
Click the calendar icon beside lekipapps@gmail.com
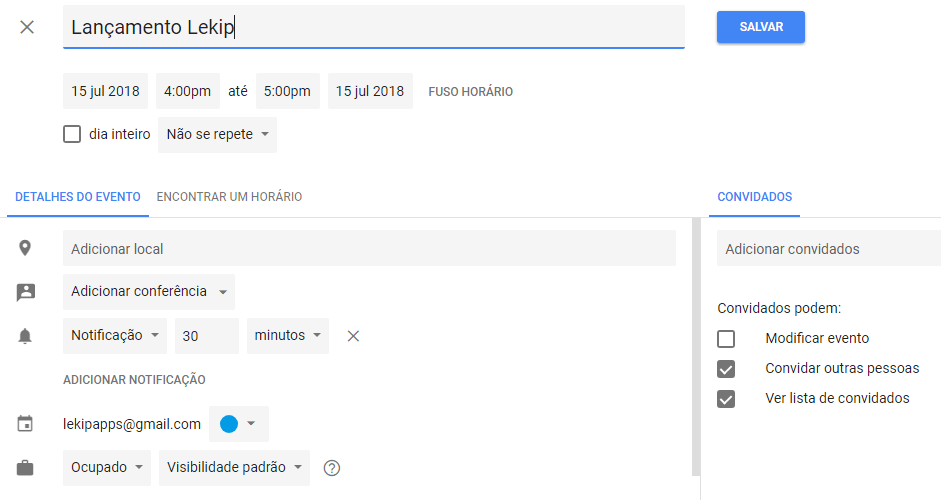point(25,424)
